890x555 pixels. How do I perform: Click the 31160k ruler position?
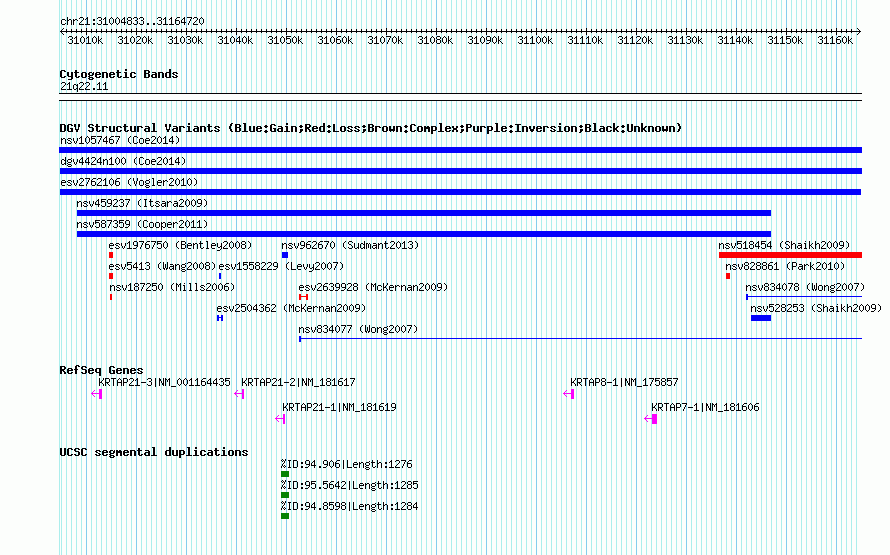pos(835,40)
